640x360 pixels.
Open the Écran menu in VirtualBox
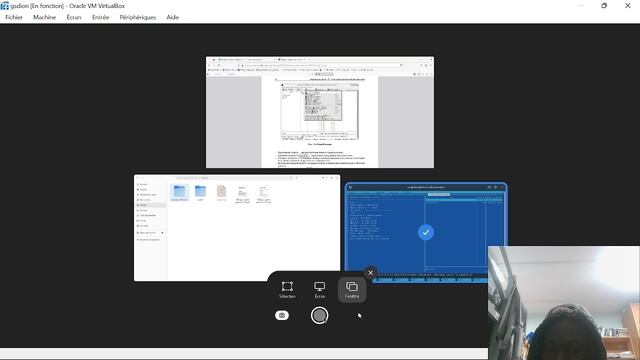[x=74, y=17]
